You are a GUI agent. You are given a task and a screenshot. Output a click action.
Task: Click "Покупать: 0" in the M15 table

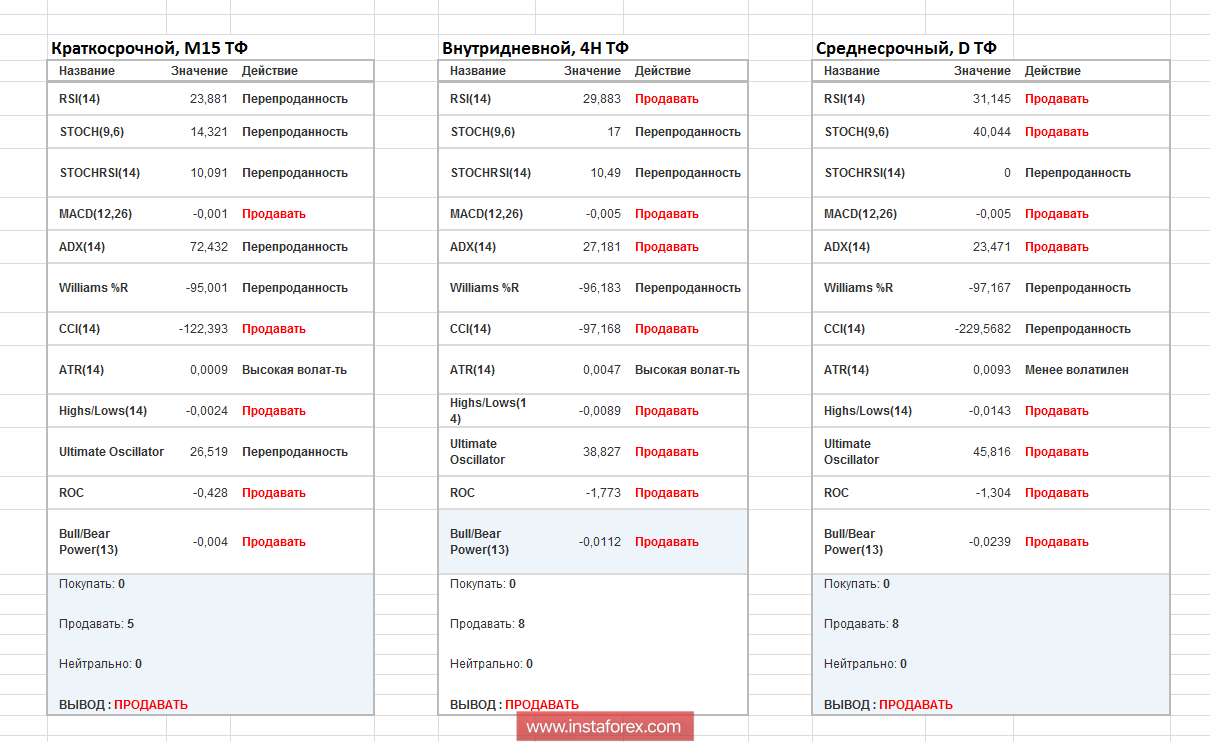point(92,584)
